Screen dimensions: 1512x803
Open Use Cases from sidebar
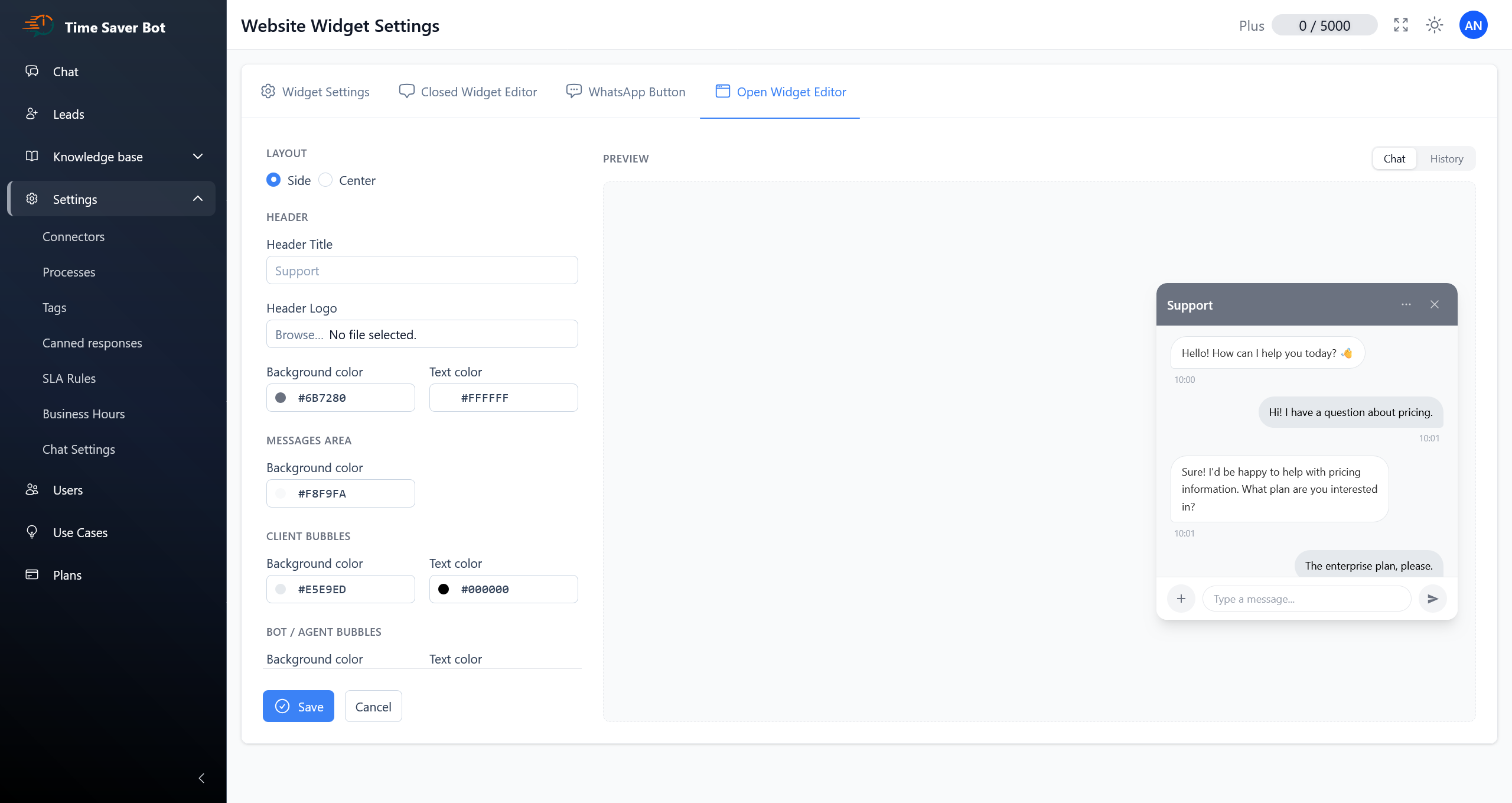(80, 532)
